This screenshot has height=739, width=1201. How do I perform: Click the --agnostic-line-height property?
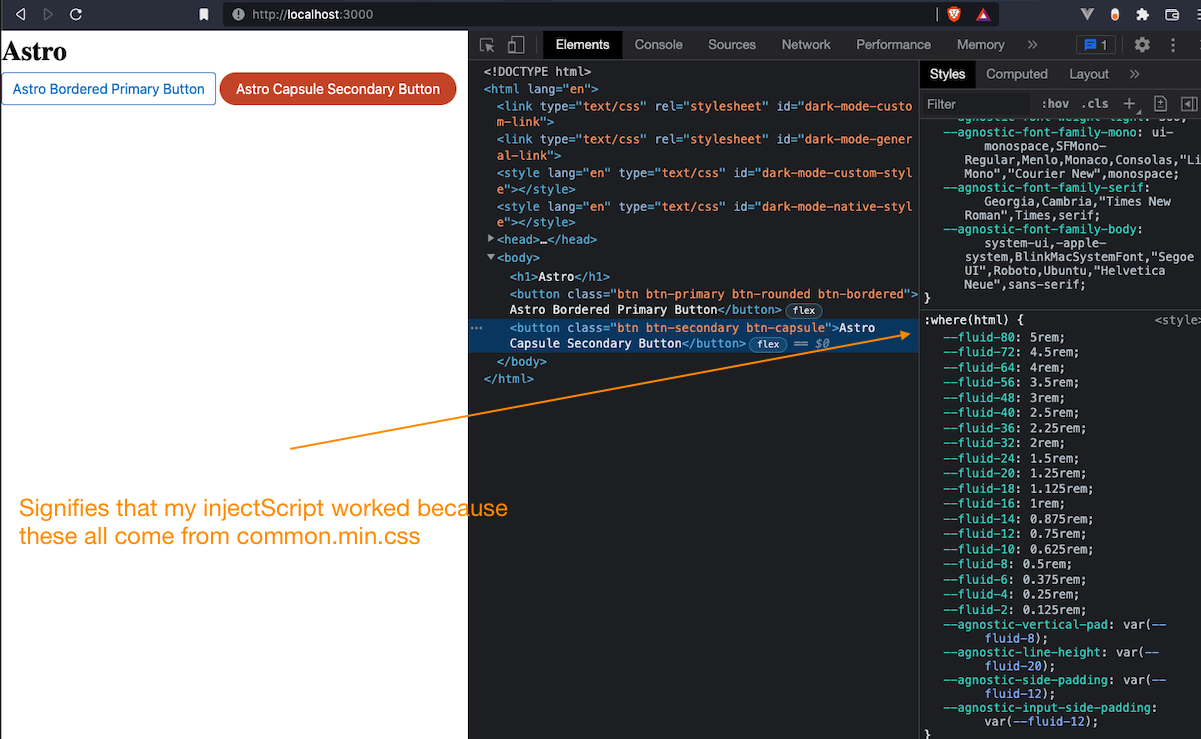click(x=1024, y=652)
